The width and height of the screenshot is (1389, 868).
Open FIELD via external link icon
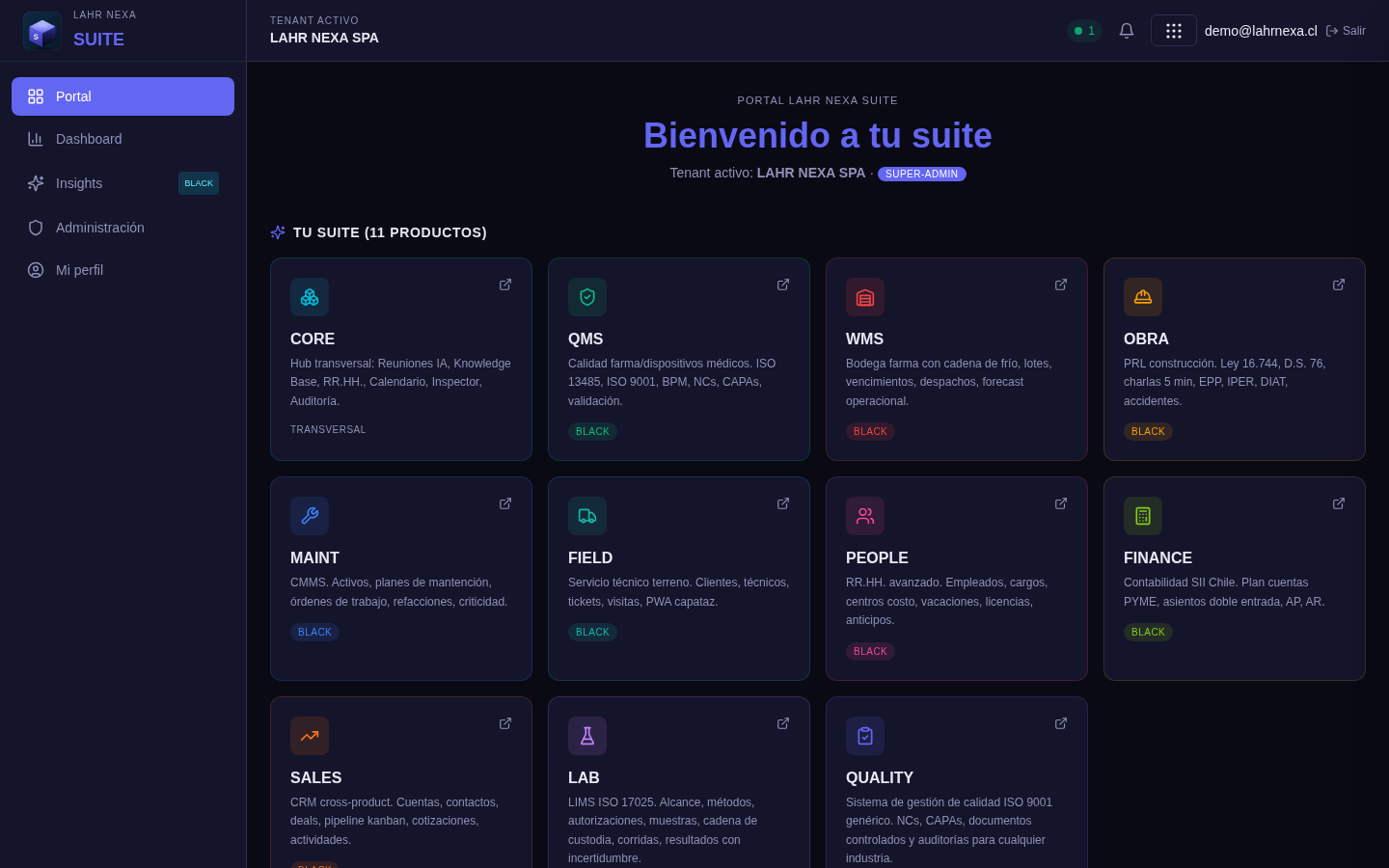(x=783, y=503)
